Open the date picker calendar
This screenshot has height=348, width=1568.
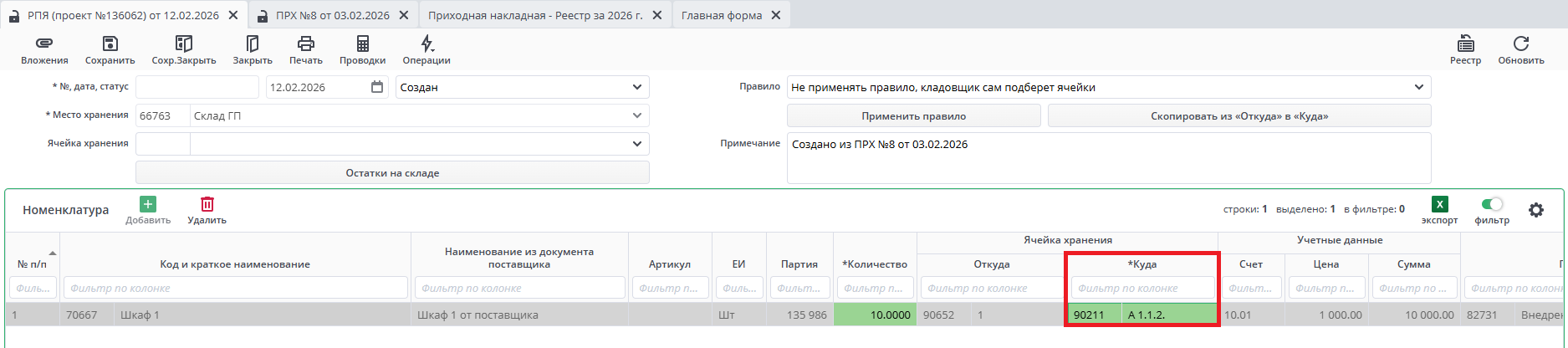click(377, 87)
